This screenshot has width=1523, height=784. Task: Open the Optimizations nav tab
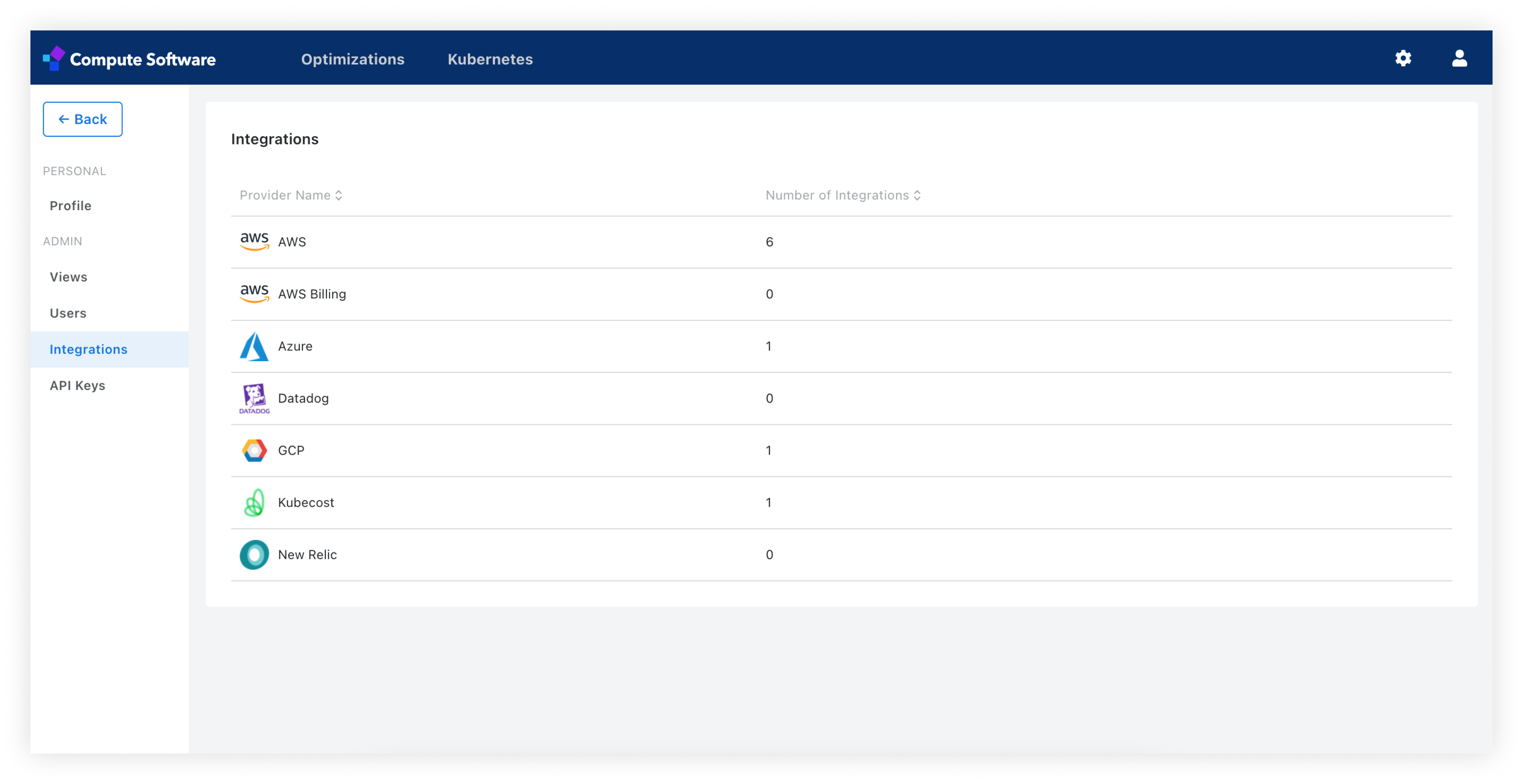point(352,58)
